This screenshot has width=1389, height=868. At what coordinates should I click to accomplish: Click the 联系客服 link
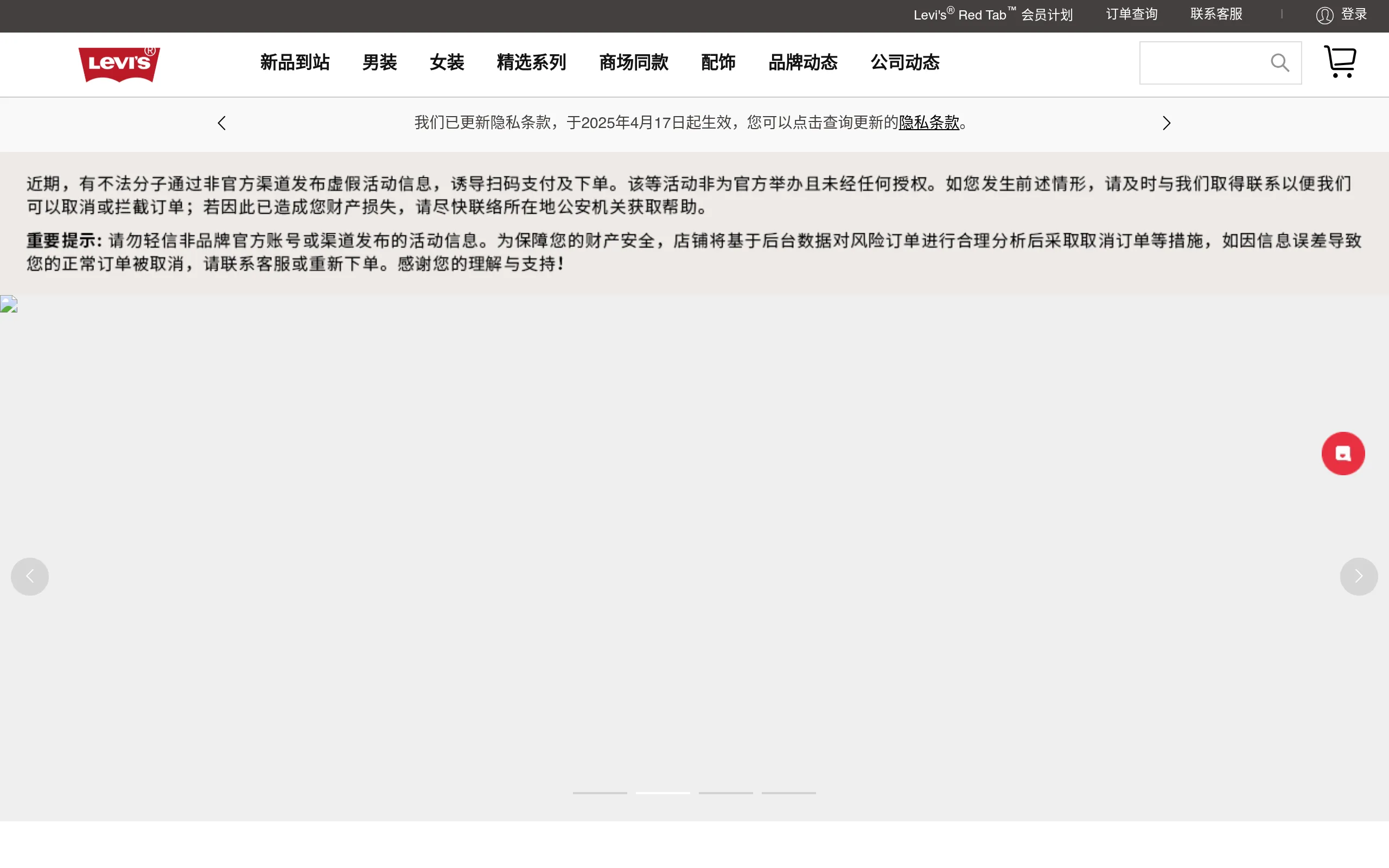1216,14
